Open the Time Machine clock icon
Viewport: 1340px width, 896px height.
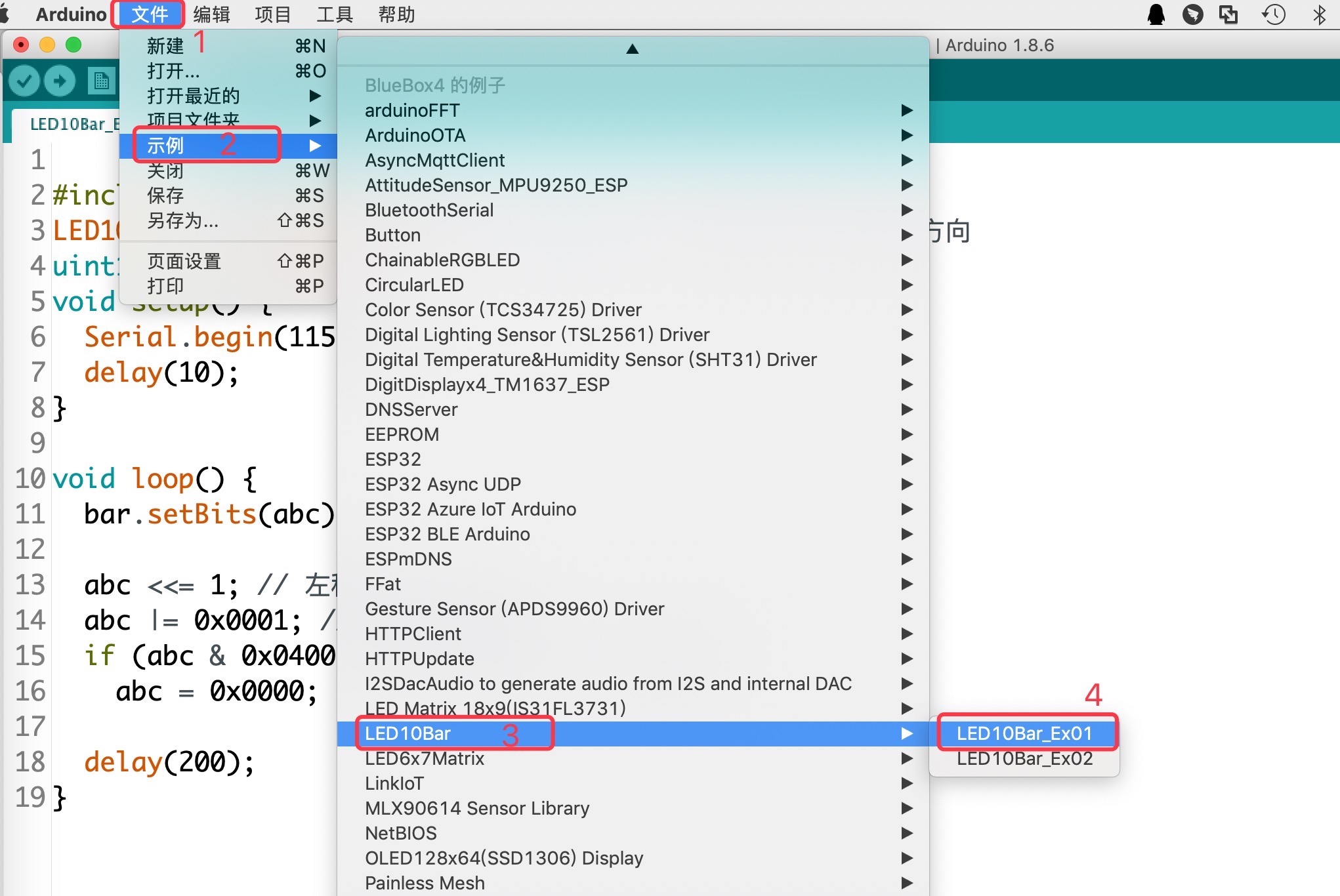coord(1274,14)
